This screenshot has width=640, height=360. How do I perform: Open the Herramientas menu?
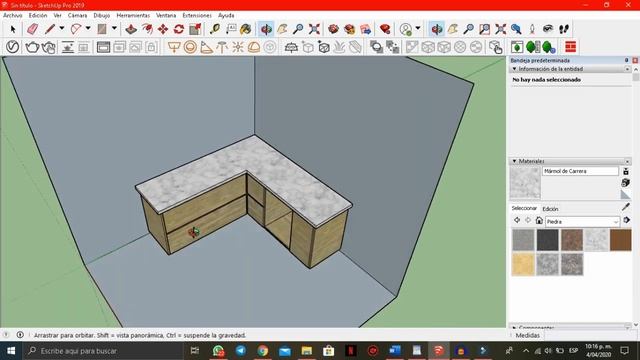click(x=133, y=15)
